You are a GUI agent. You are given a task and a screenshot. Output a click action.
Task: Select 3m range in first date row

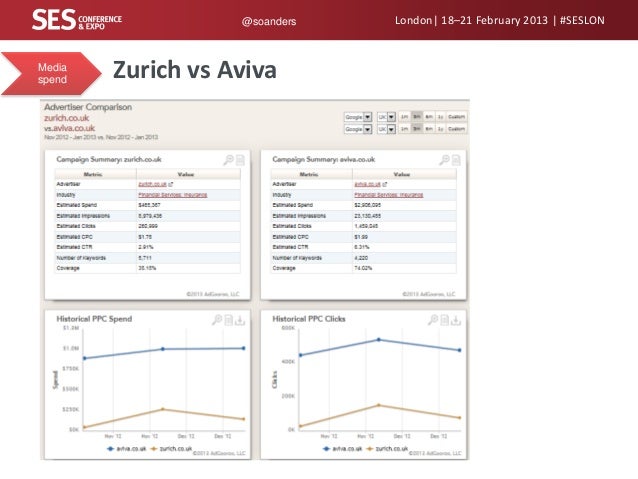click(x=417, y=117)
